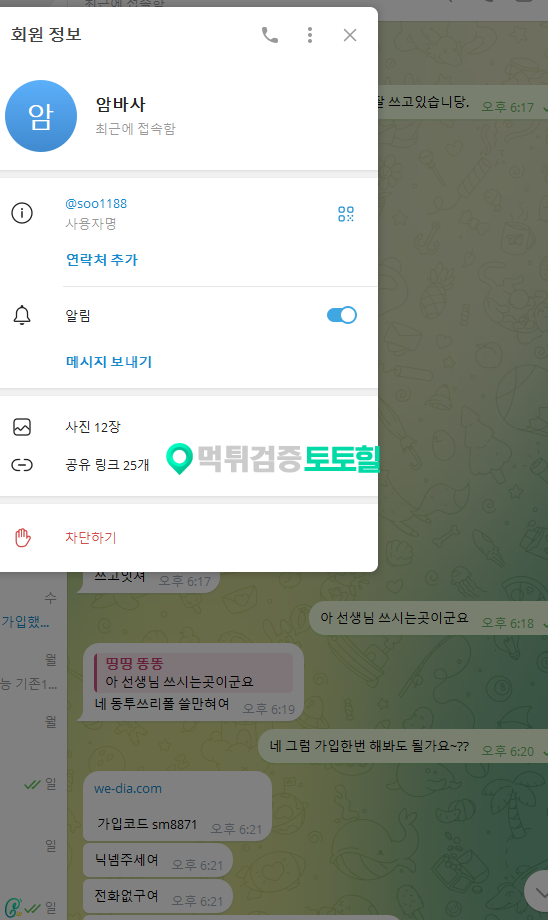548x920 pixels.
Task: Click the bell notification icon
Action: pos(22,315)
